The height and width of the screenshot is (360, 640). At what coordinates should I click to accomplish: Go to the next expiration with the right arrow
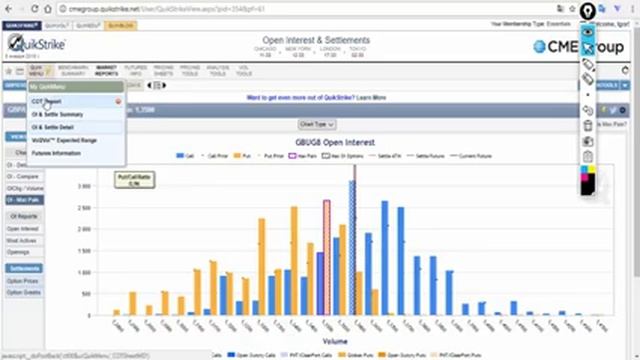pyautogui.click(x=164, y=85)
